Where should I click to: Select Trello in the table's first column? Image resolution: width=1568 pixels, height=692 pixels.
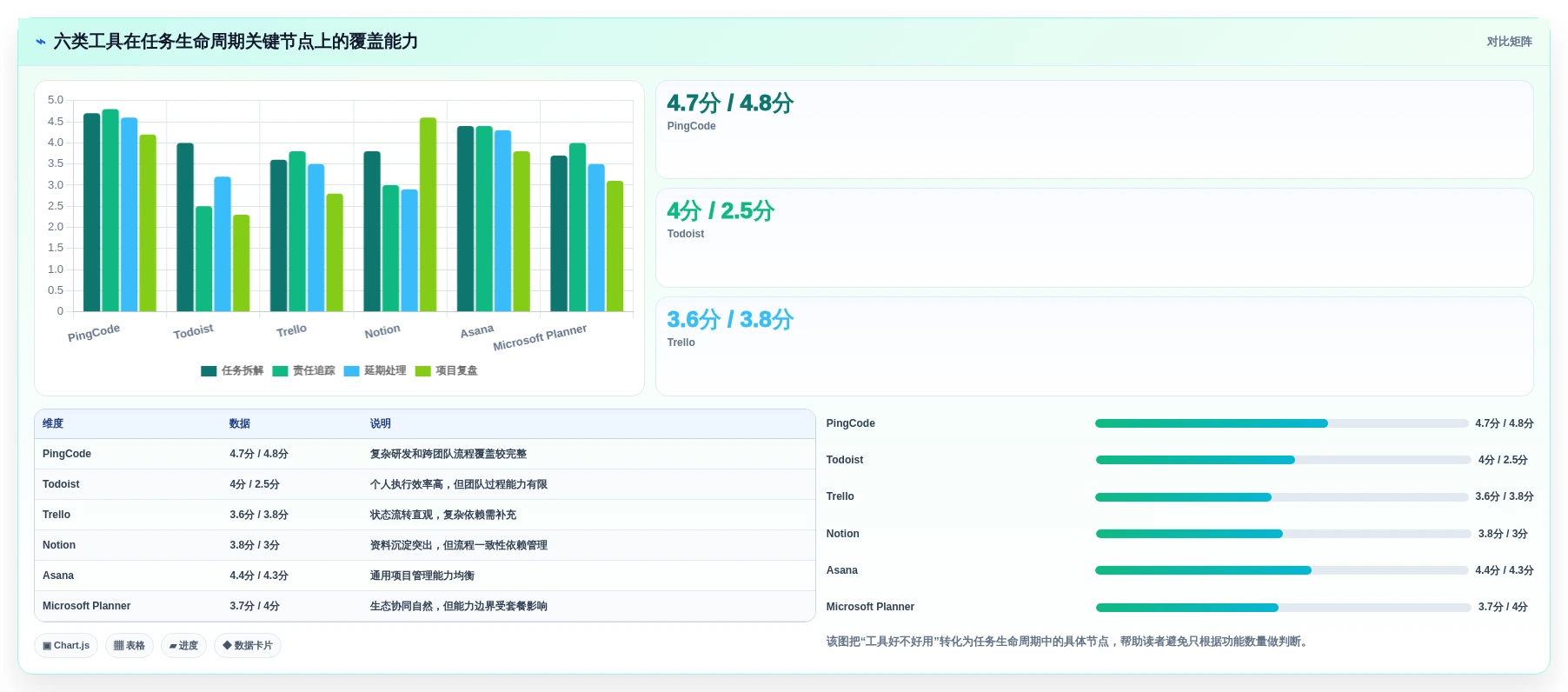56,515
